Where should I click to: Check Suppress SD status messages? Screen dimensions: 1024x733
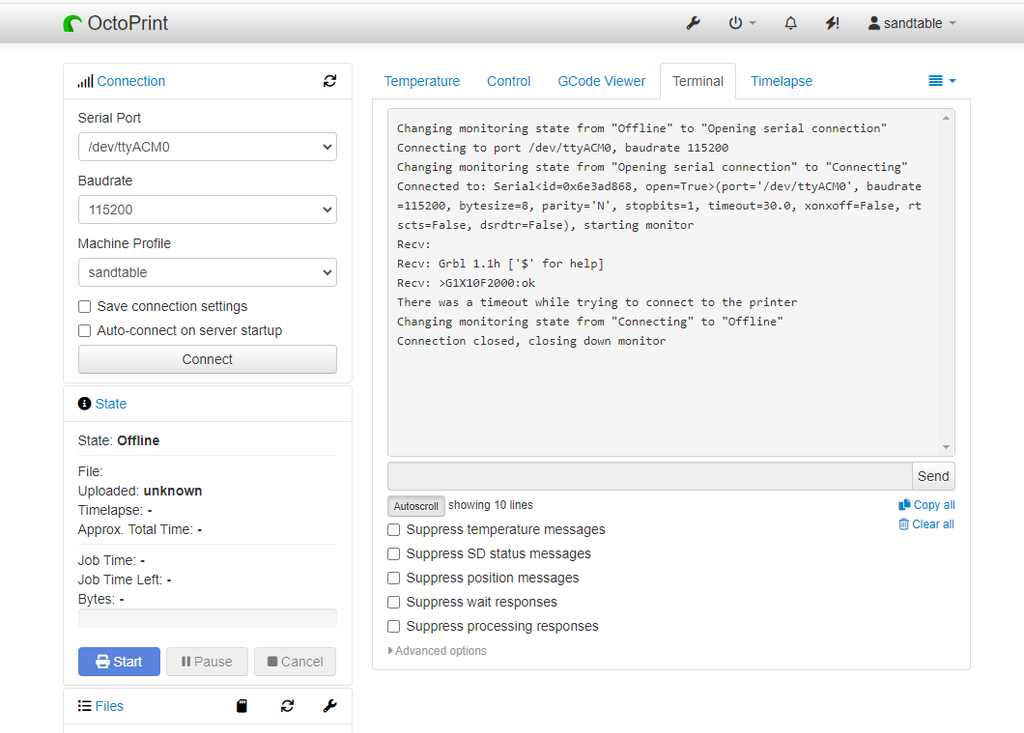pos(394,553)
